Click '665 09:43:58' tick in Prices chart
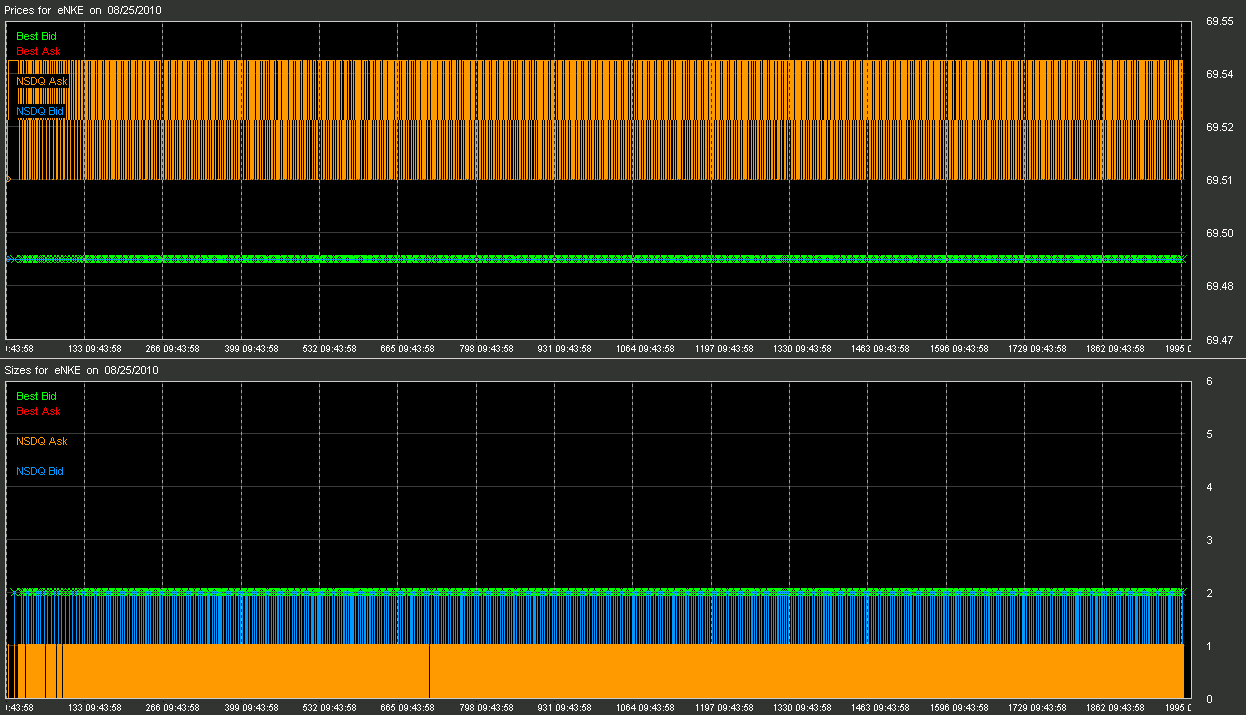The width and height of the screenshot is (1246, 715). 407,349
